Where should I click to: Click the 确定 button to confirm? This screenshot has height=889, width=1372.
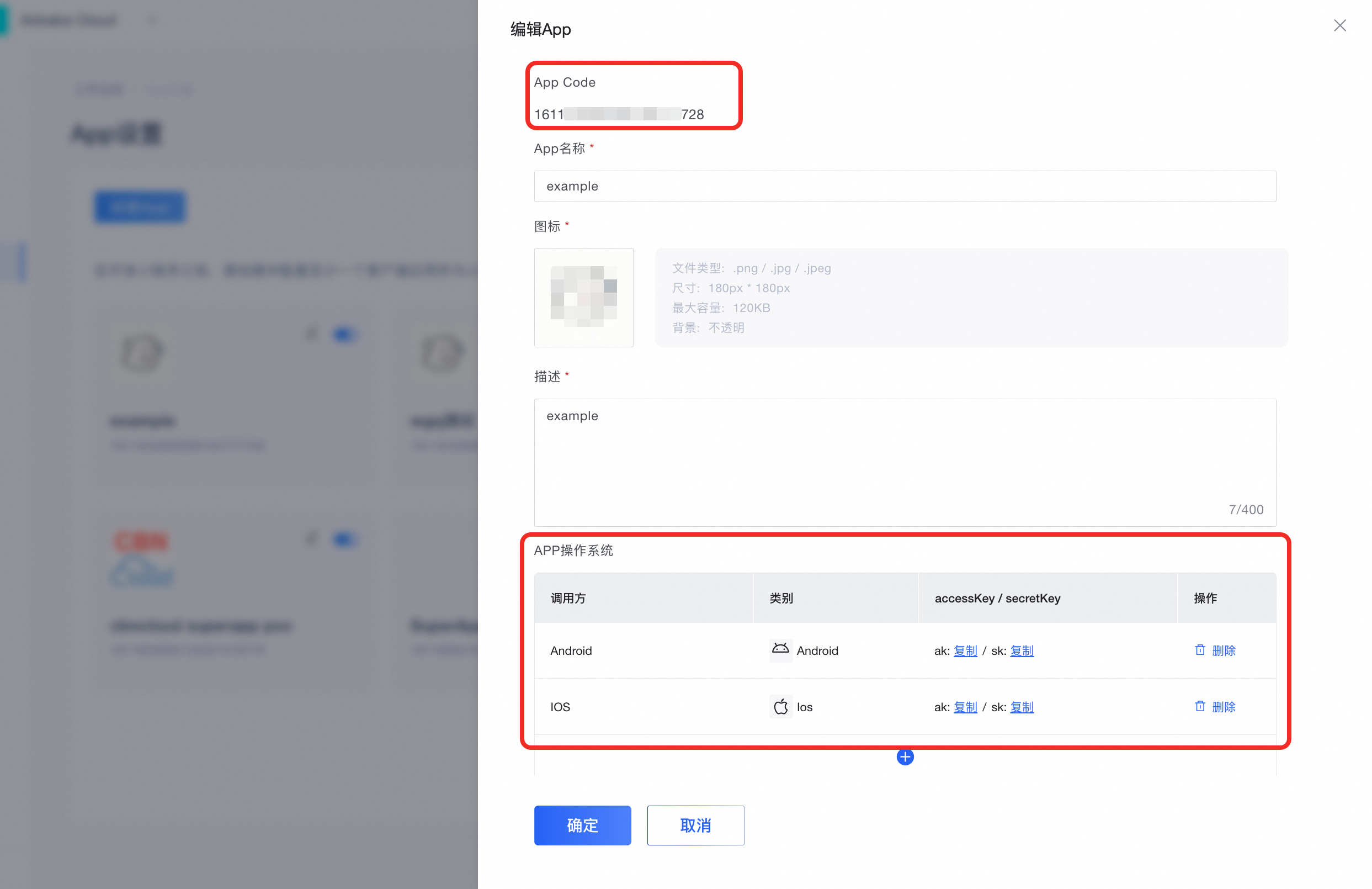582,825
